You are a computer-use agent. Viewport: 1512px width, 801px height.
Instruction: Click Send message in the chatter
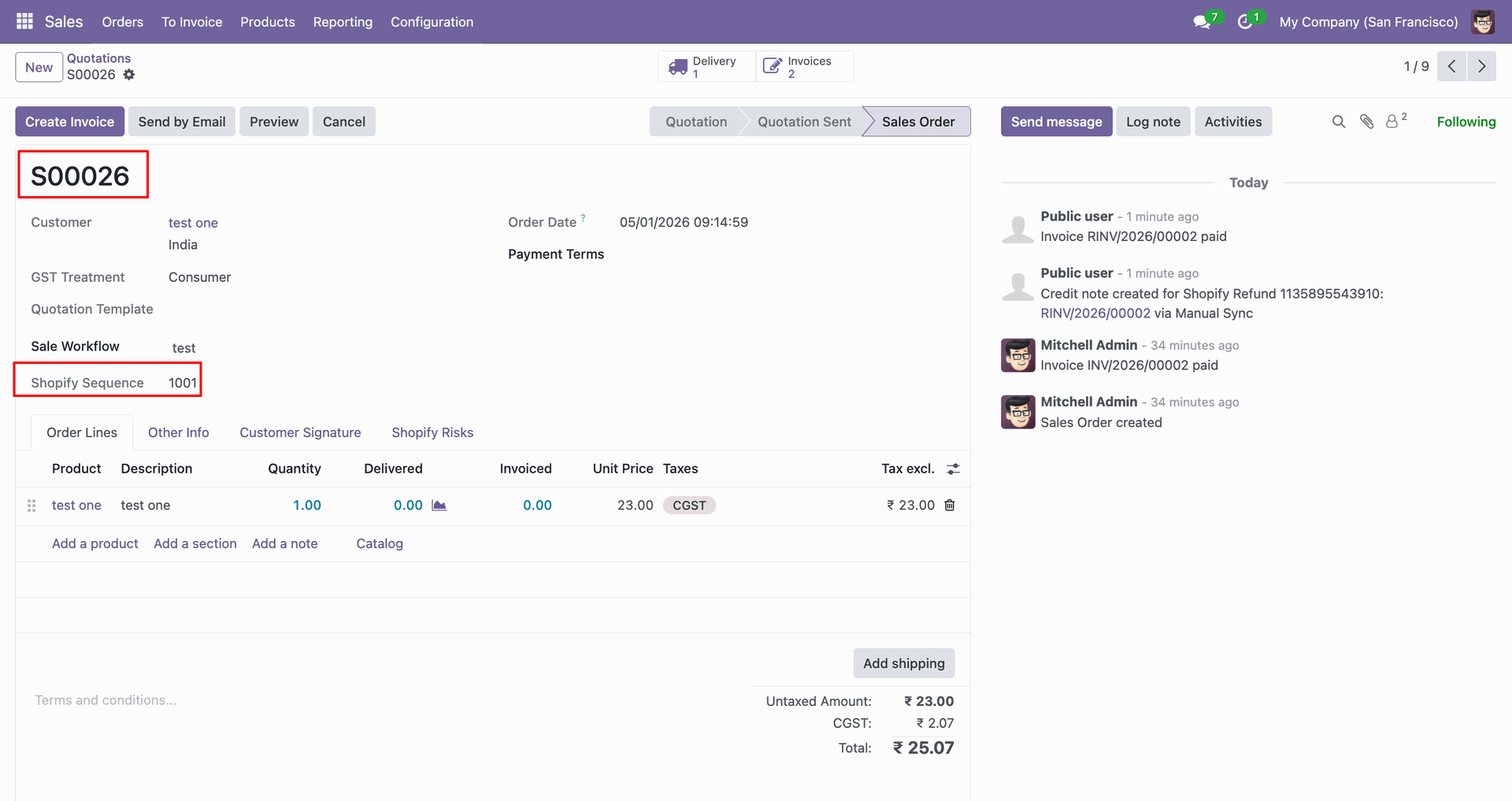point(1057,121)
